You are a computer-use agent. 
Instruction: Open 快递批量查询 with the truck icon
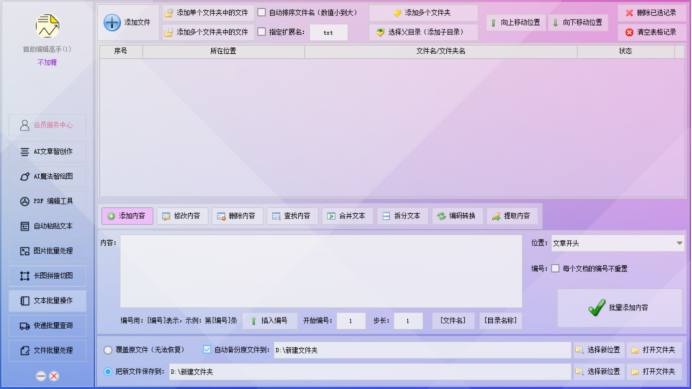pos(47,325)
